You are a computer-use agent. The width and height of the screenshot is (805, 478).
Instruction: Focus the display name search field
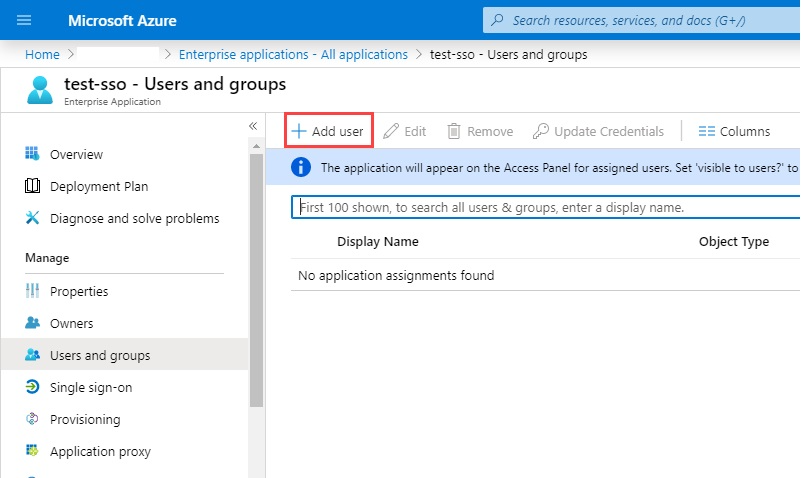click(x=545, y=207)
